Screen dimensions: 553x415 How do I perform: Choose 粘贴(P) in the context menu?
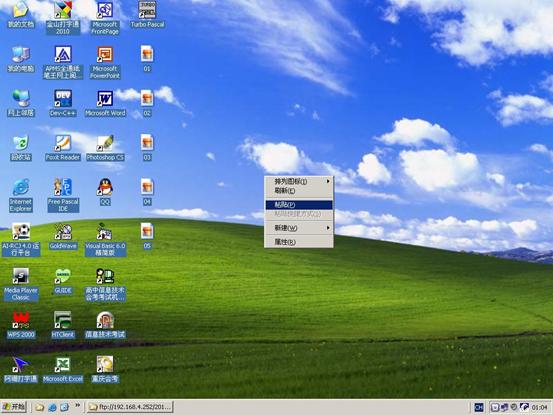coord(299,205)
